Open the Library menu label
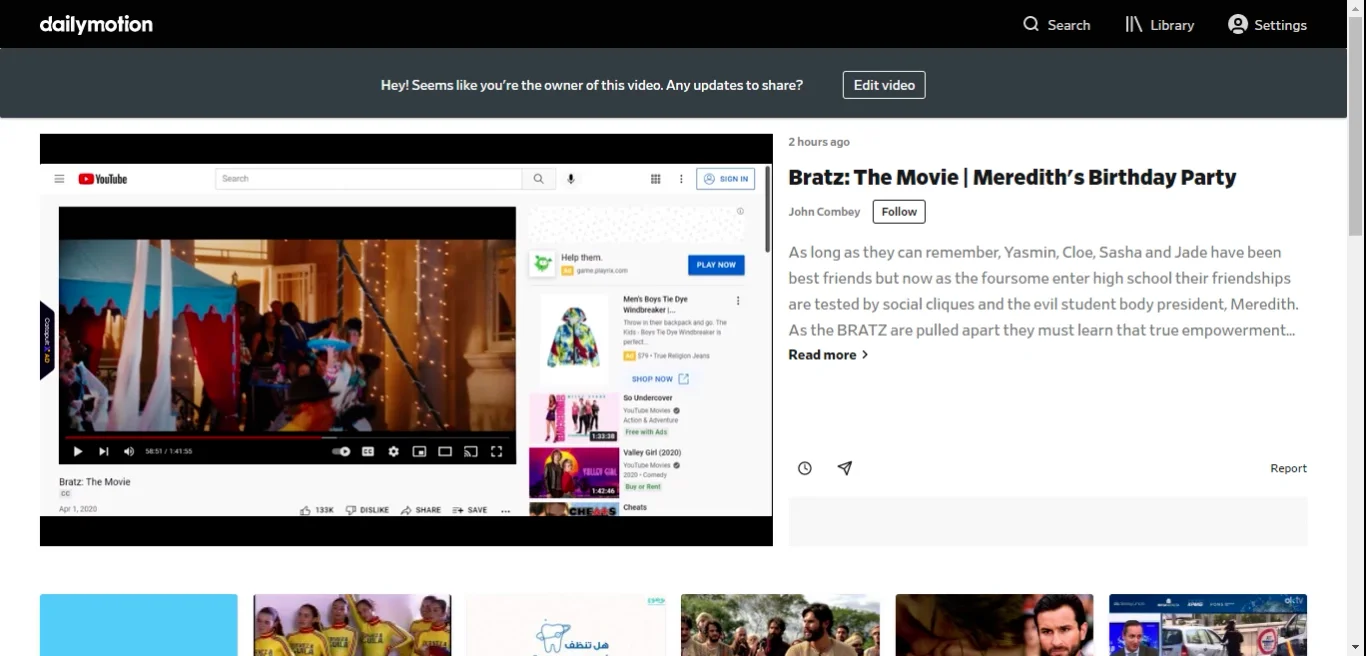This screenshot has height=656, width=1366. click(1172, 25)
